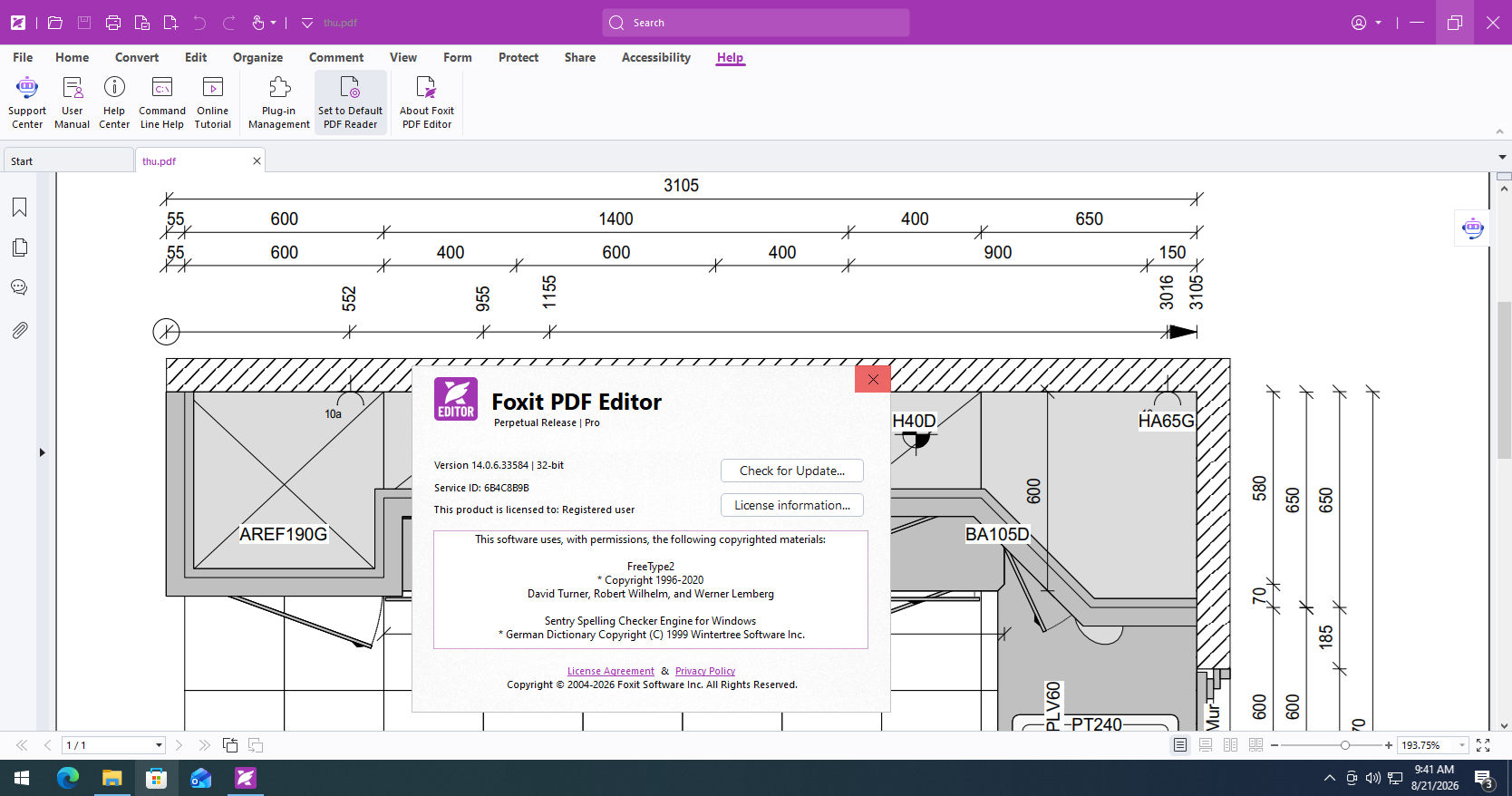This screenshot has height=796, width=1512.
Task: Open Microsoft Edge from the taskbar
Action: click(x=68, y=778)
